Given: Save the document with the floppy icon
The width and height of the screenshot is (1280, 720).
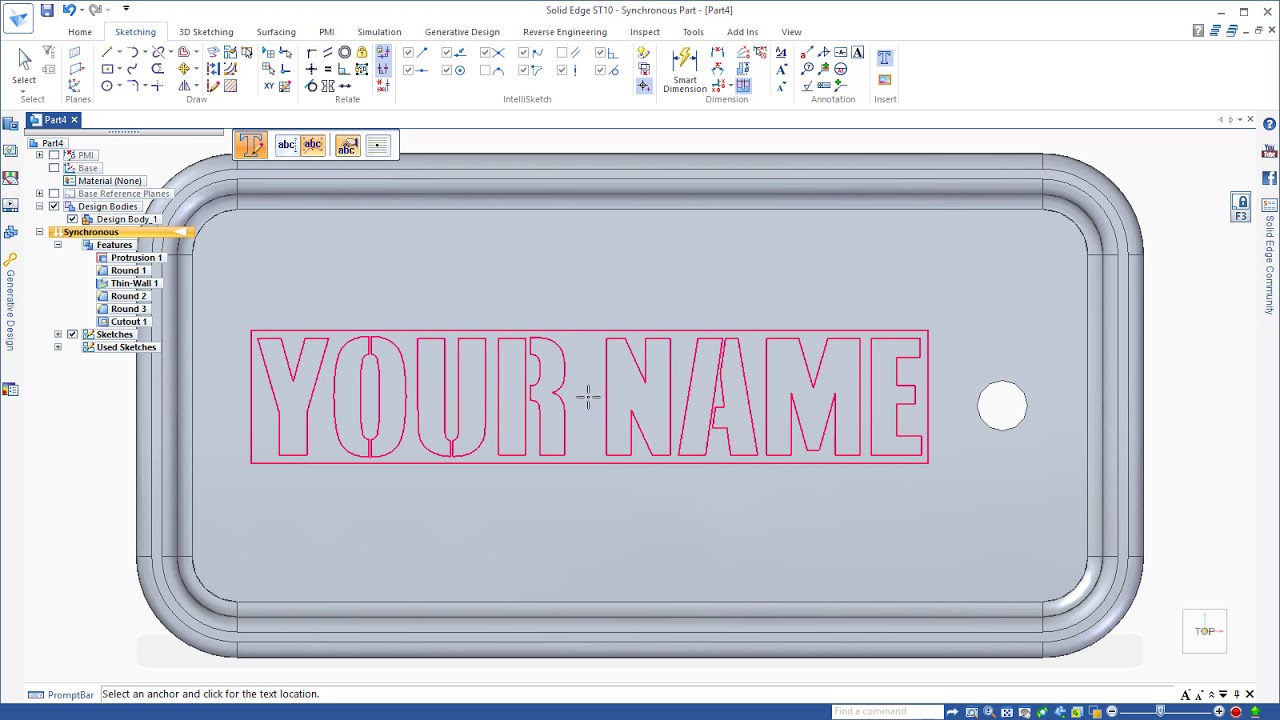Looking at the screenshot, I should pyautogui.click(x=47, y=10).
